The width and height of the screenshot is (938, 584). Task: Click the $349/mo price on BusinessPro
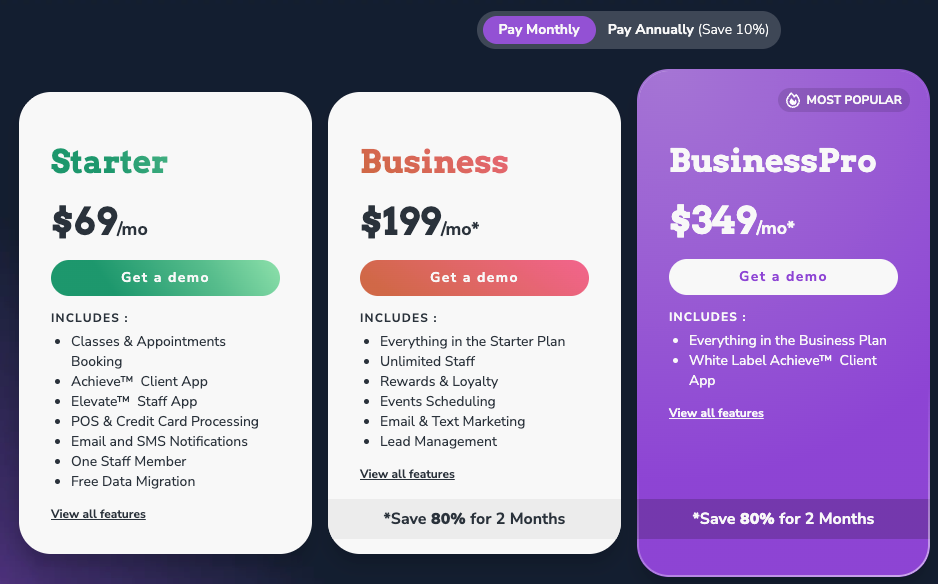(x=731, y=222)
